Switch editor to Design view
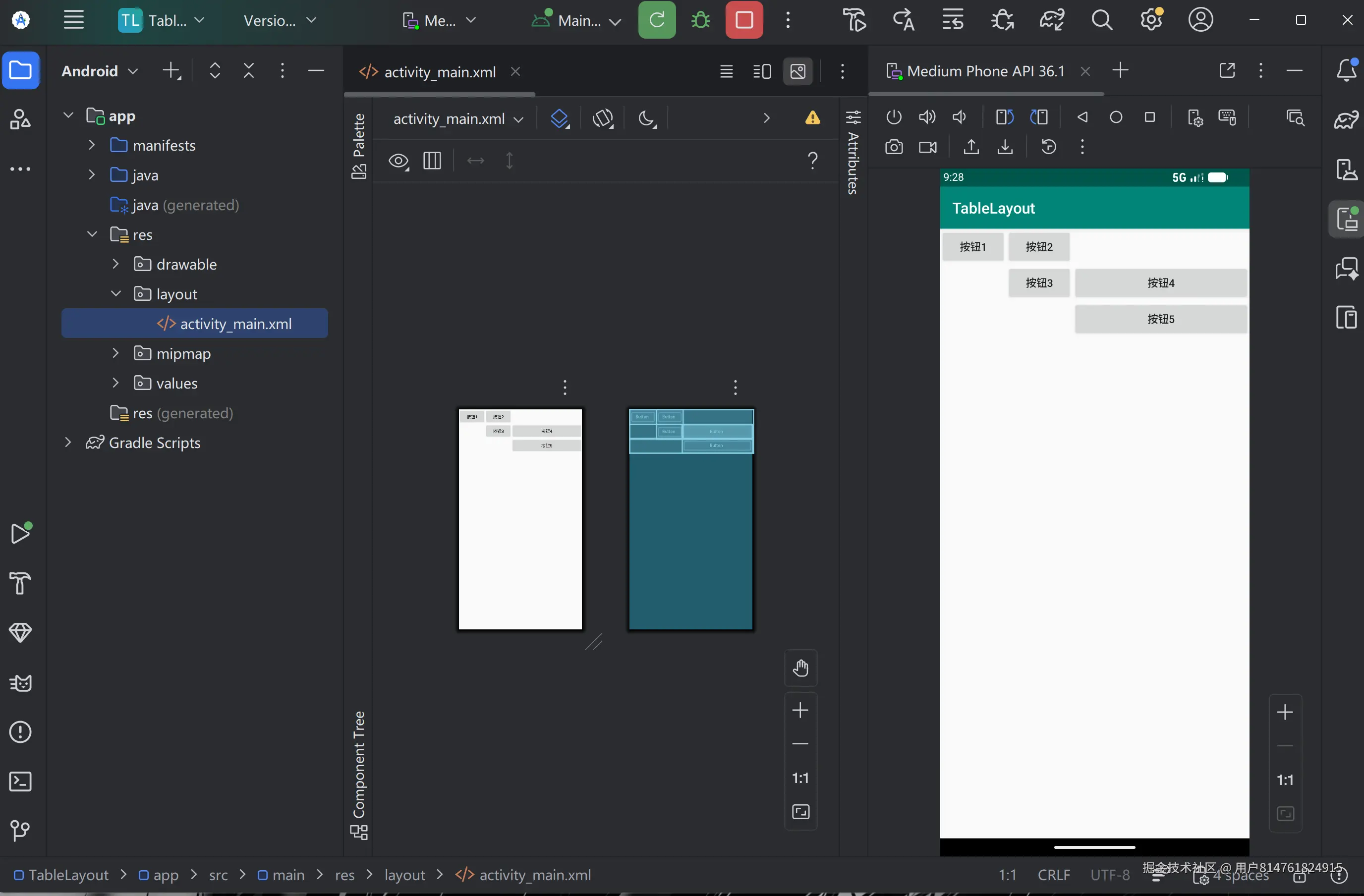 pos(798,72)
